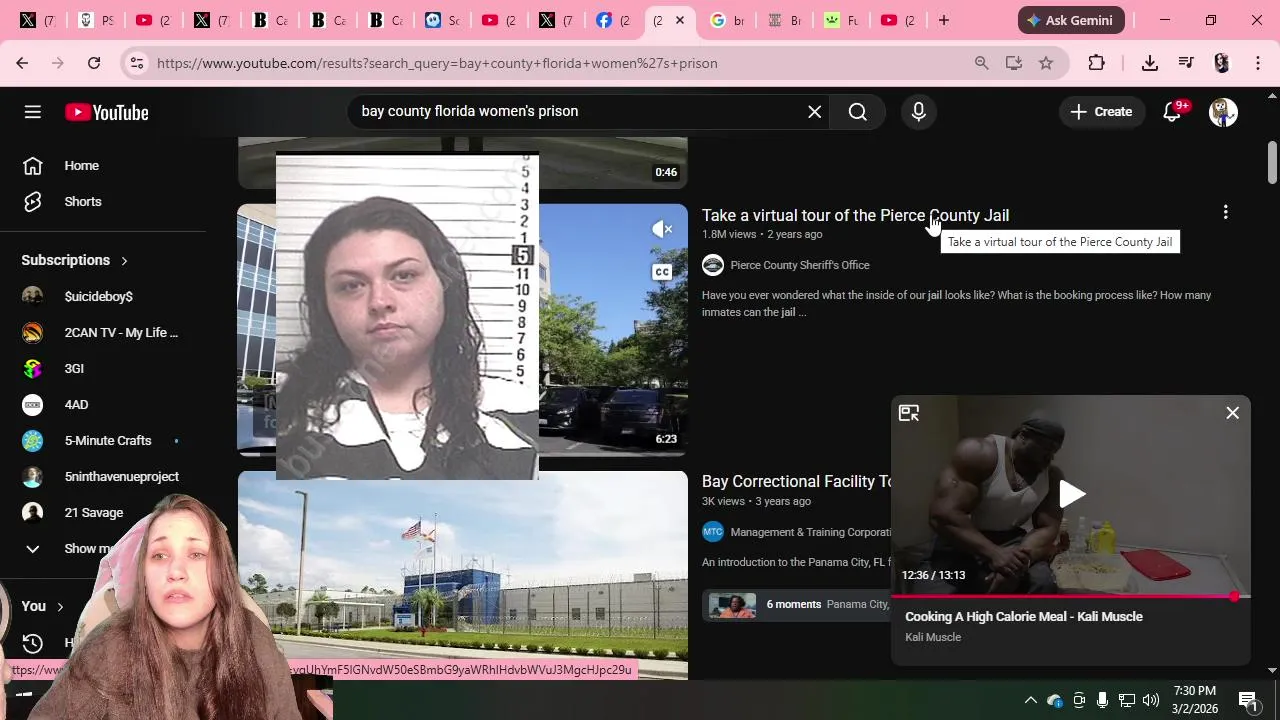The width and height of the screenshot is (1280, 720).
Task: Open History clock icon in sidebar
Action: [x=33, y=643]
